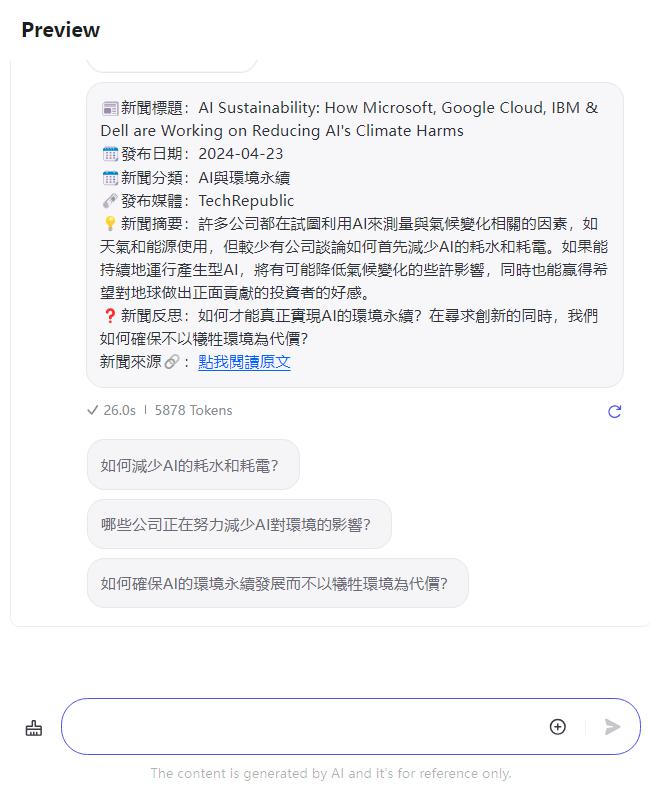Click the calendar icon beside 新聞分類
The width and height of the screenshot is (650, 788).
[110, 177]
